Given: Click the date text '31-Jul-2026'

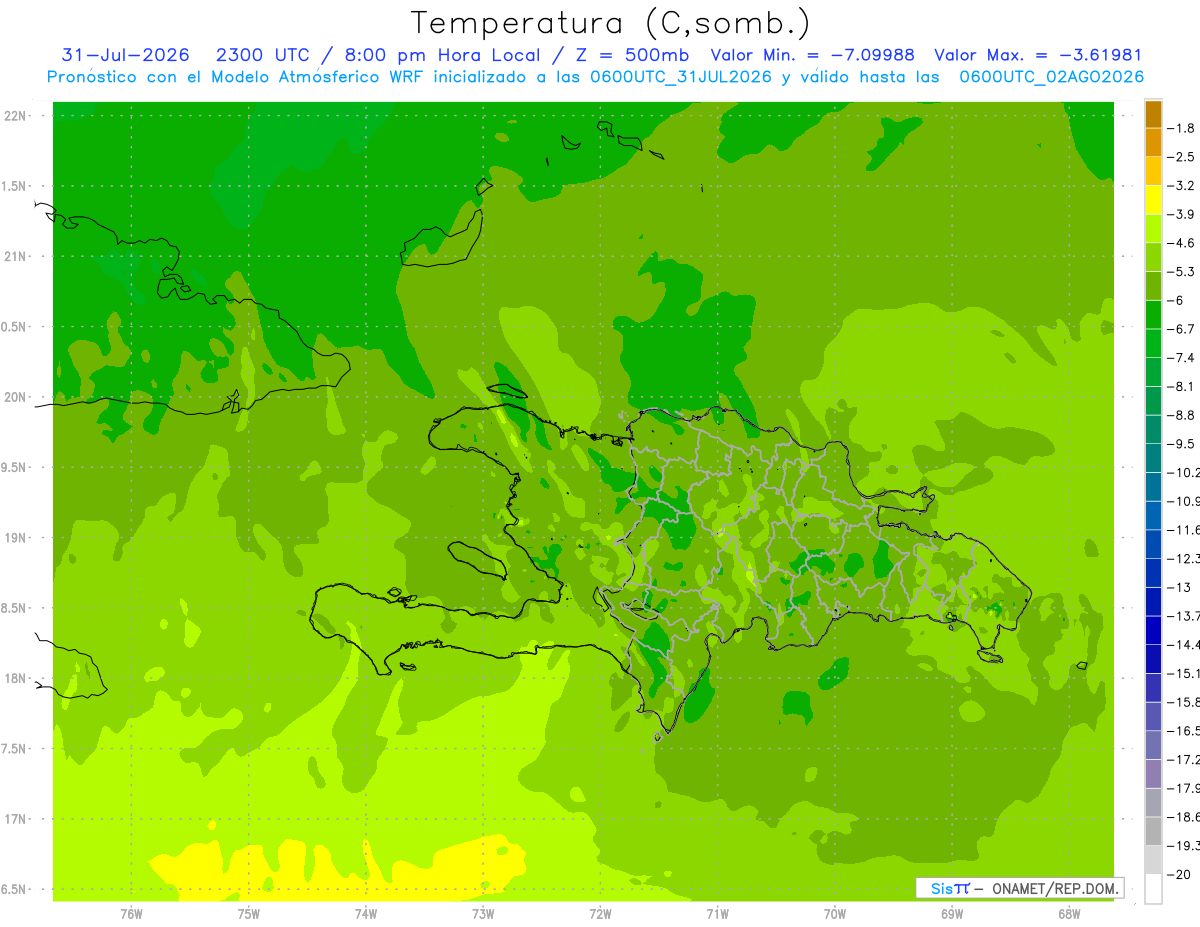Looking at the screenshot, I should (x=126, y=55).
